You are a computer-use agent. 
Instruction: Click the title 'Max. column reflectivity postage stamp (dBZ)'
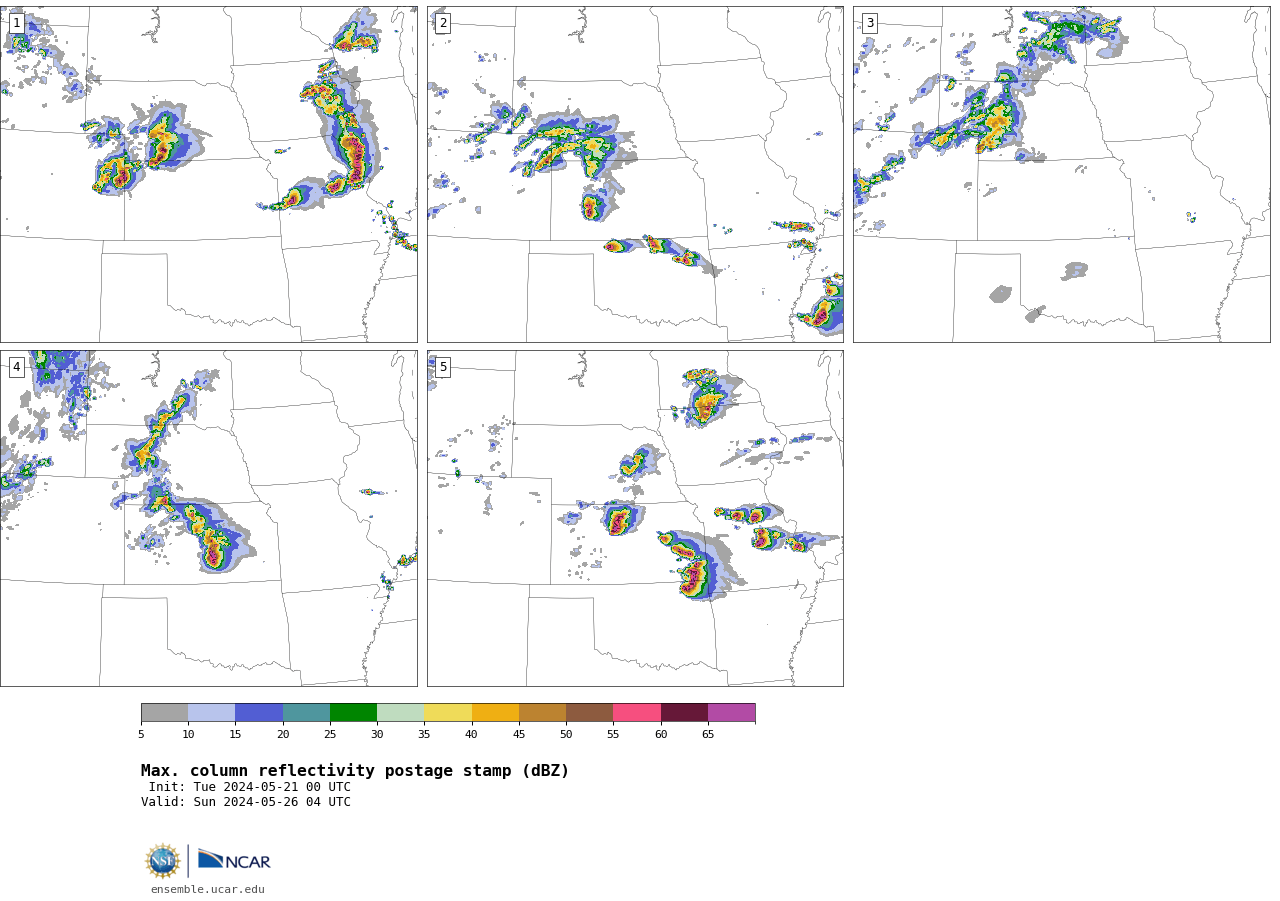355,771
